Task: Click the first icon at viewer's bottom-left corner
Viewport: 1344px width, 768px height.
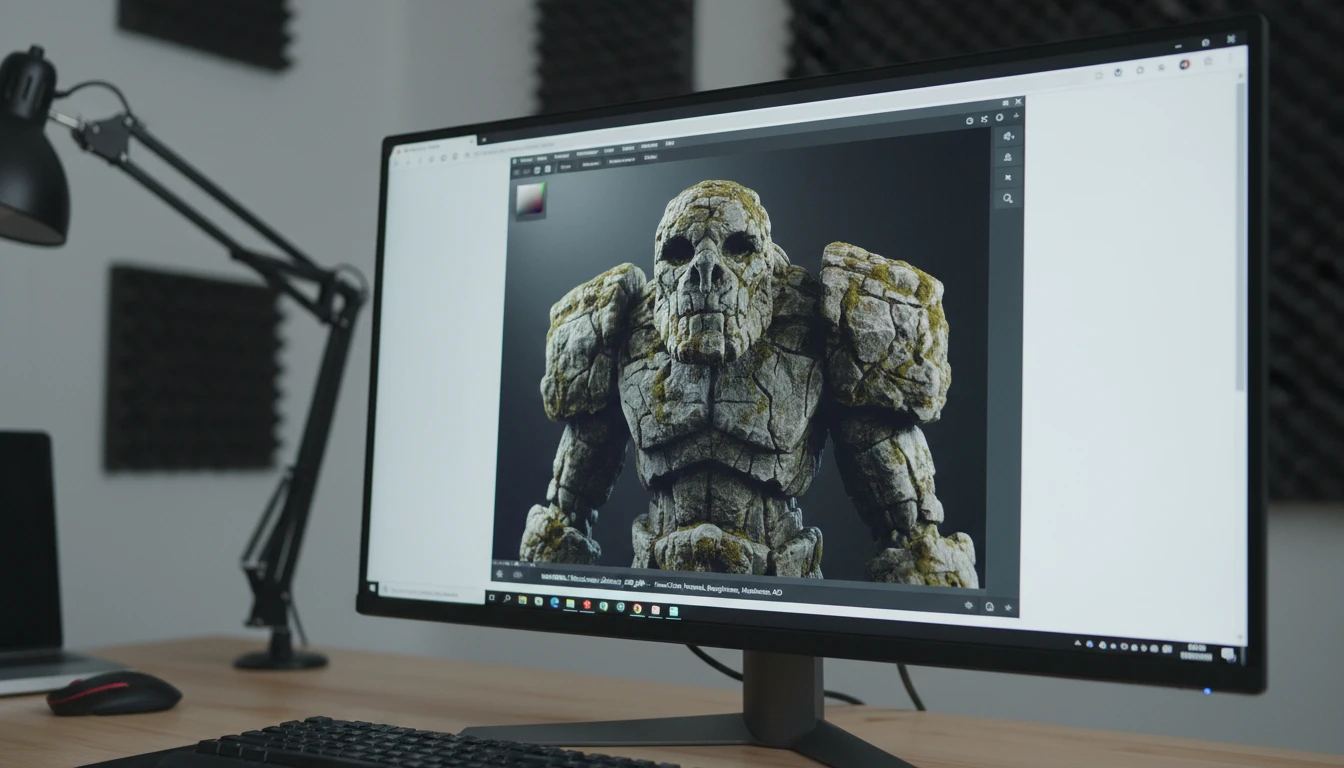Action: pyautogui.click(x=499, y=574)
